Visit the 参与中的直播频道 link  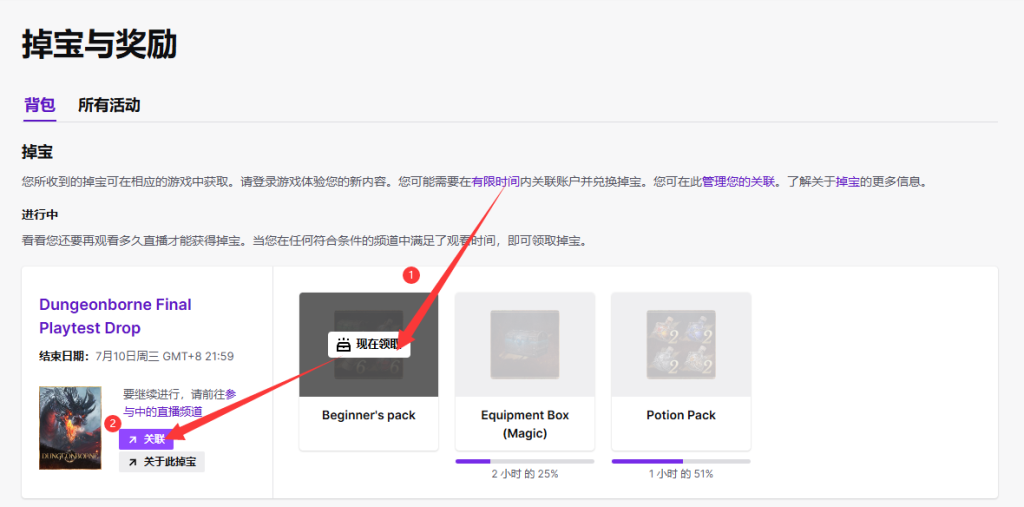click(x=163, y=411)
